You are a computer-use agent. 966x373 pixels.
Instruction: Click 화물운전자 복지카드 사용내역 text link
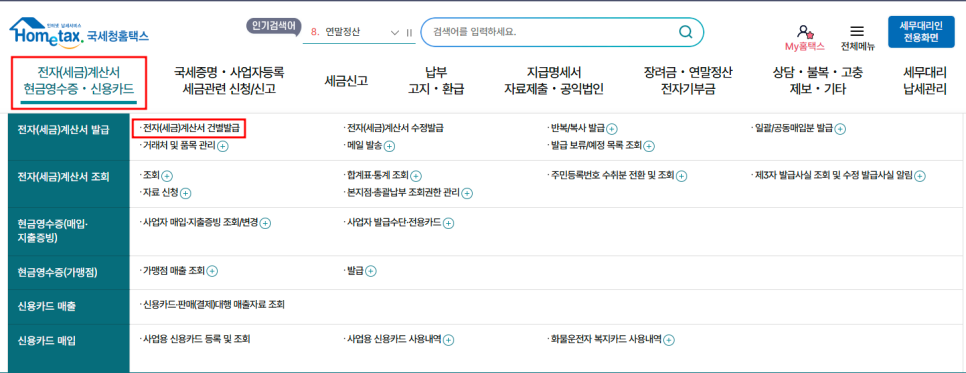[x=606, y=339]
